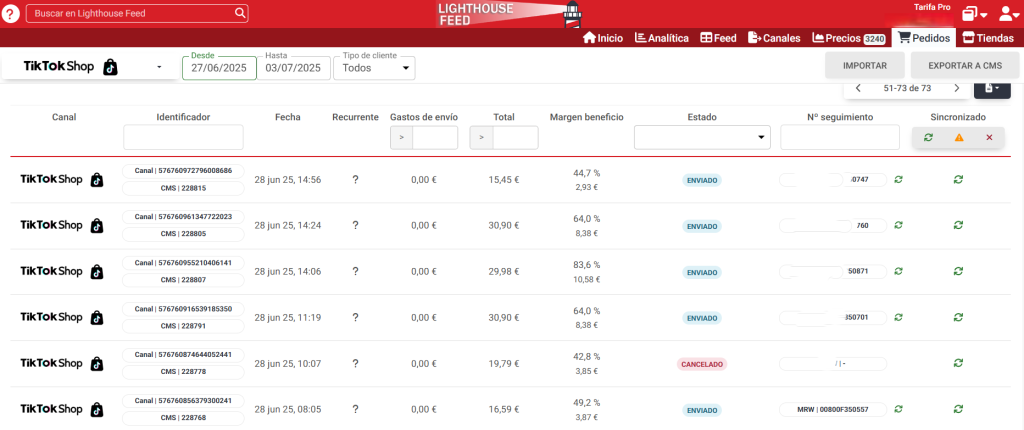Filter by sync warning triangle icon
1024x430 pixels.
pos(959,137)
